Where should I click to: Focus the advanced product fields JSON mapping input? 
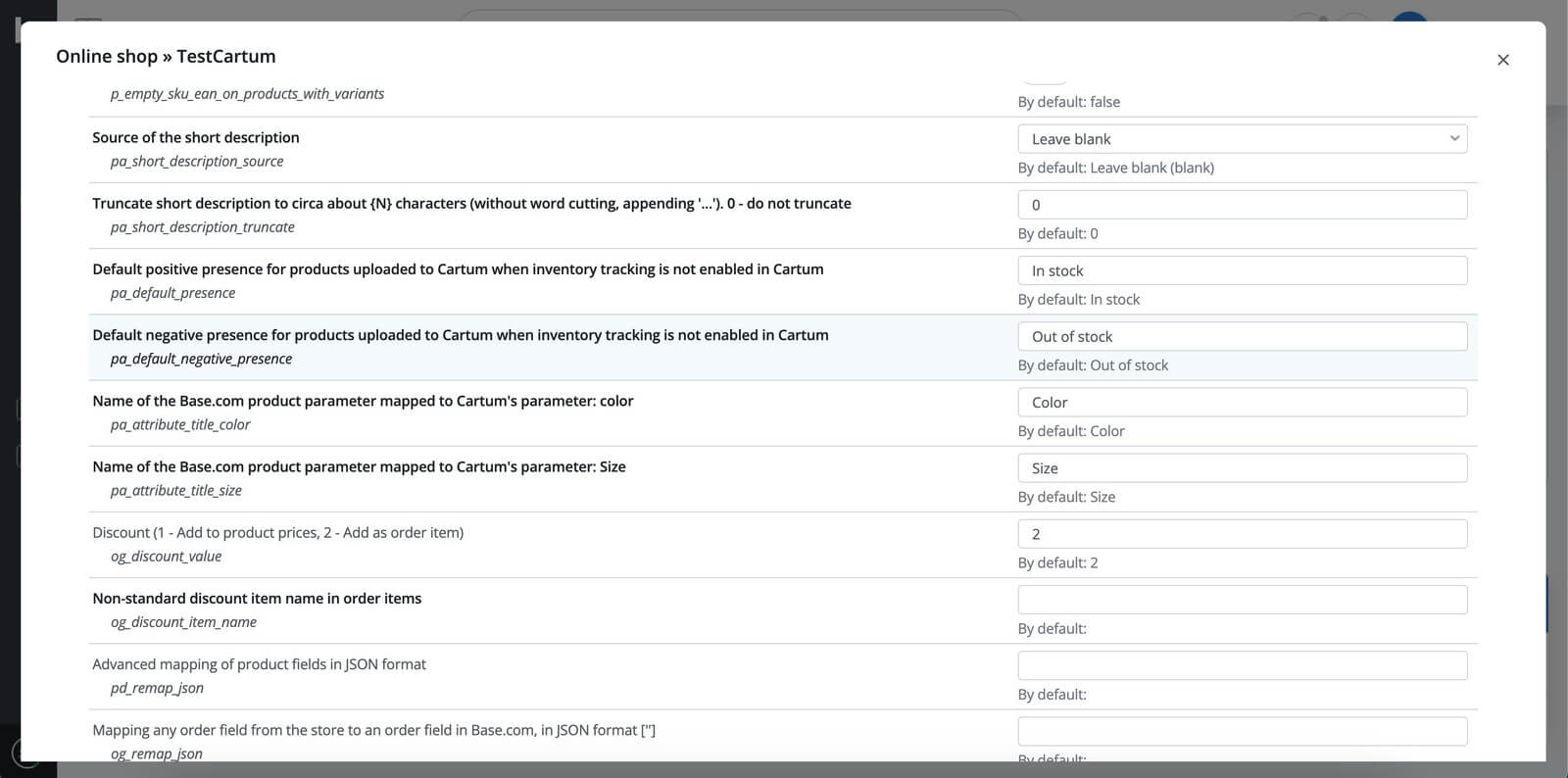pyautogui.click(x=1242, y=664)
